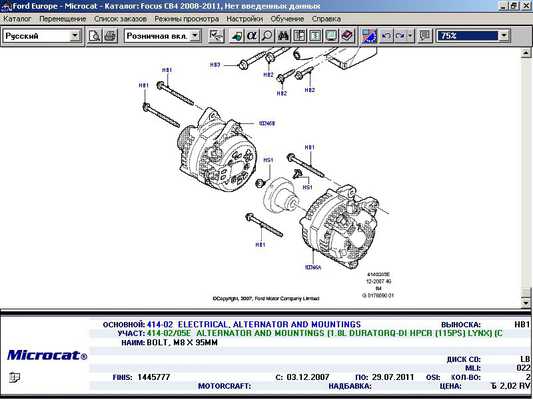The width and height of the screenshot is (533, 400).
Task: Click FINIS part number 1445777
Action: (x=154, y=377)
